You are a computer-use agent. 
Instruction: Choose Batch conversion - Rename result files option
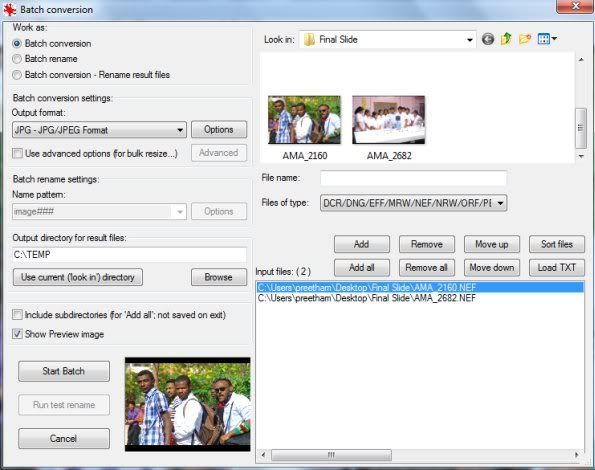(17, 75)
